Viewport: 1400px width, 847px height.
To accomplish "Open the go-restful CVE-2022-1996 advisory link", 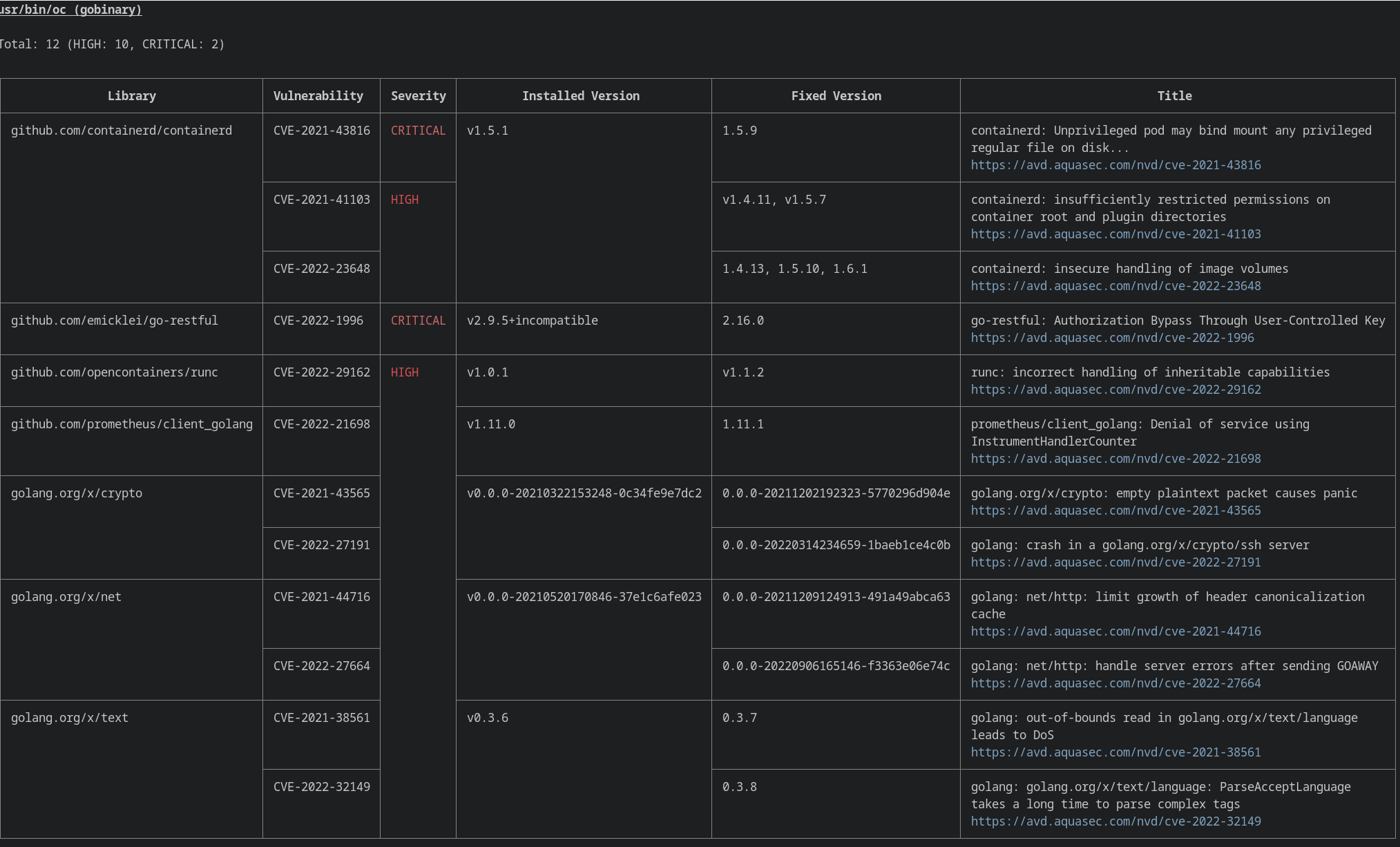I will [x=1112, y=338].
